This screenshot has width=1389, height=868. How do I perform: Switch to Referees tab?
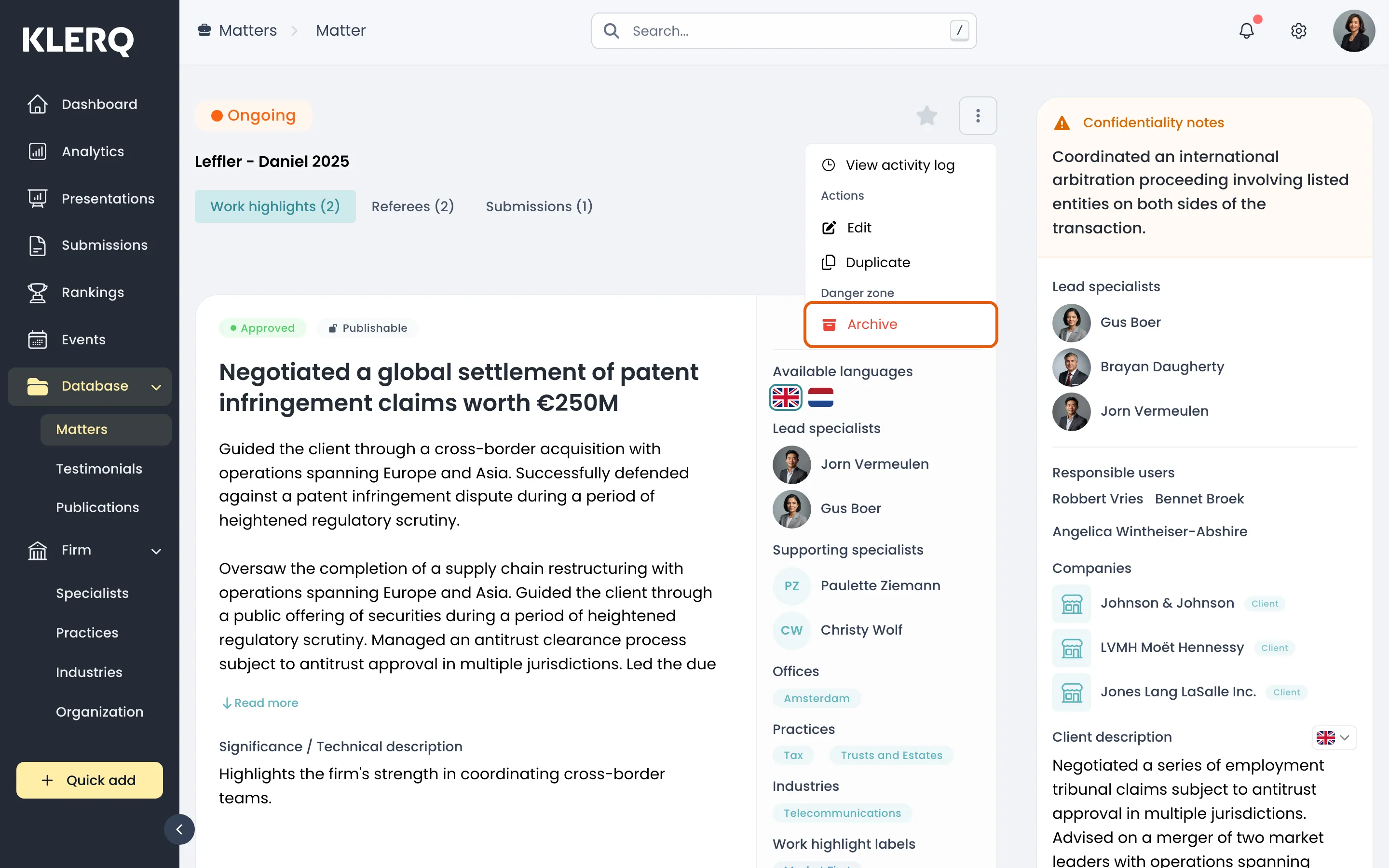[x=413, y=206]
